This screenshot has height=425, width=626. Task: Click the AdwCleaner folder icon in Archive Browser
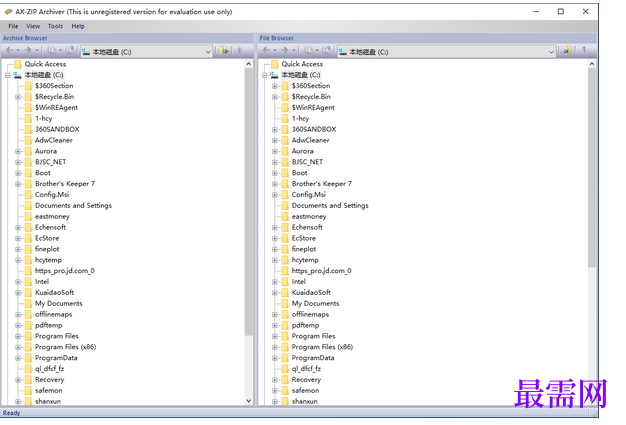click(x=28, y=140)
